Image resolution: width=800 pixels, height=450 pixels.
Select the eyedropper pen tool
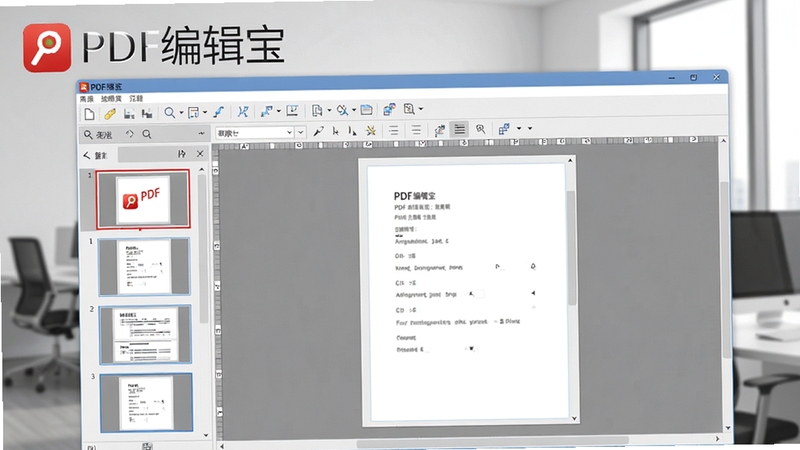point(318,132)
